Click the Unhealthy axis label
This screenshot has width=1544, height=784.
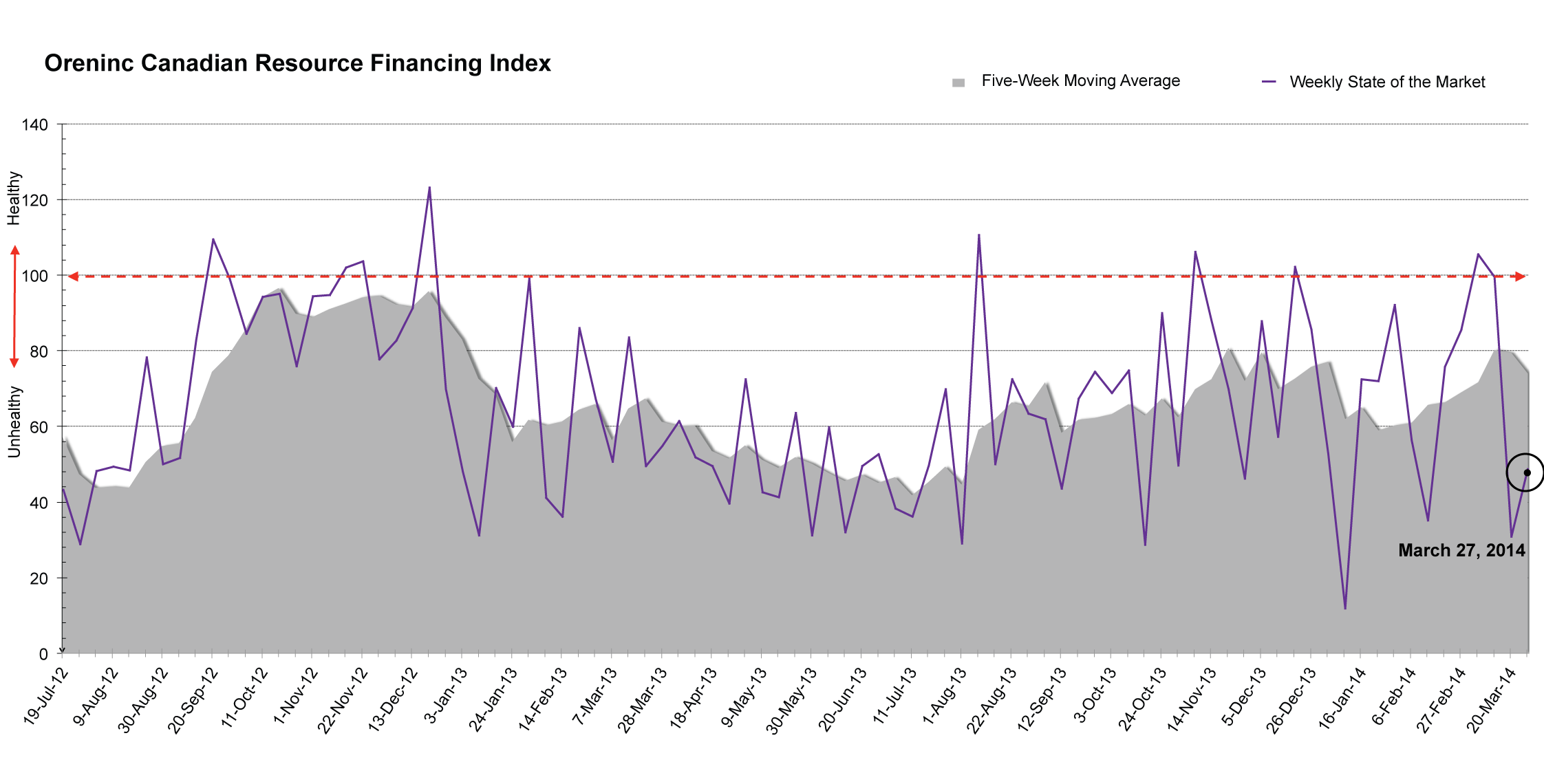coord(14,422)
